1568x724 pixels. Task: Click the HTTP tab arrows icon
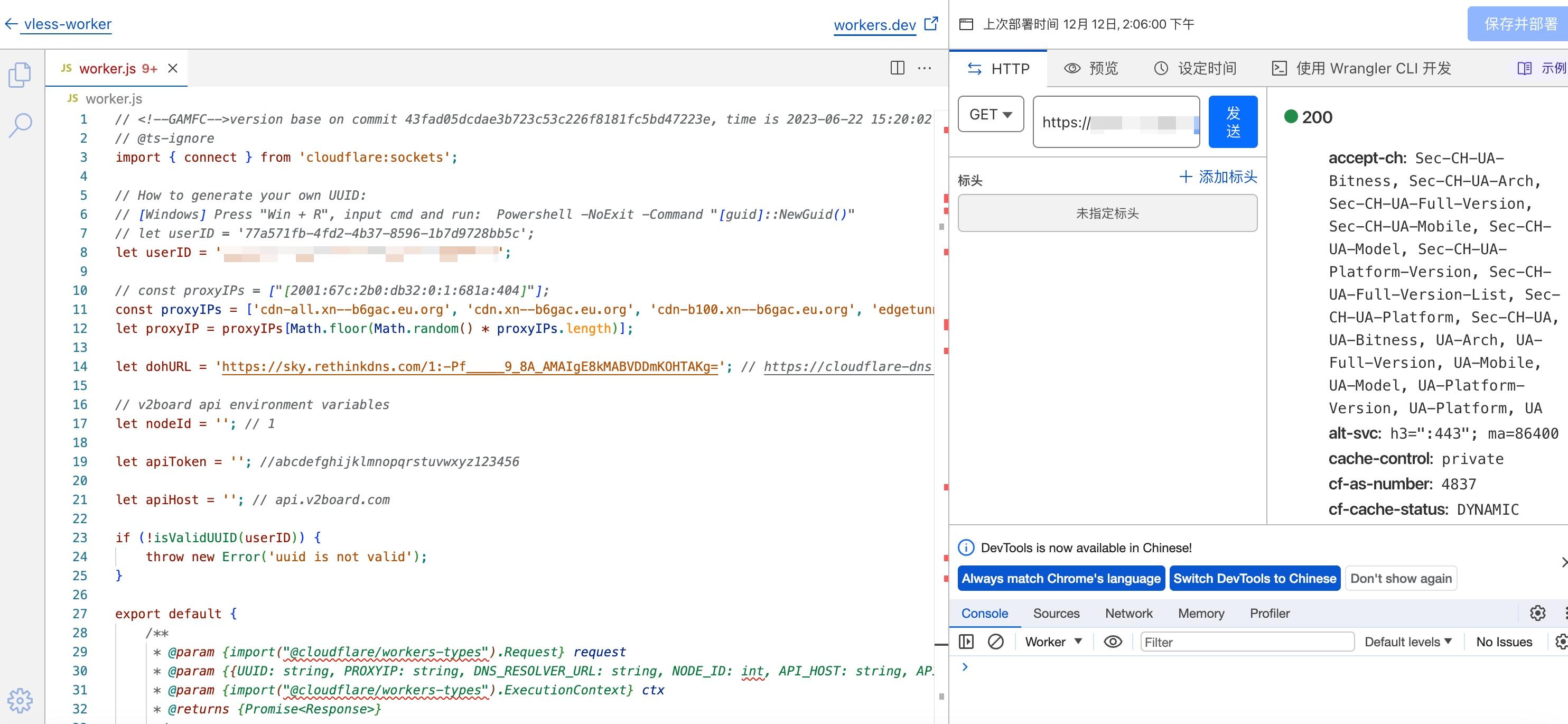tap(974, 69)
